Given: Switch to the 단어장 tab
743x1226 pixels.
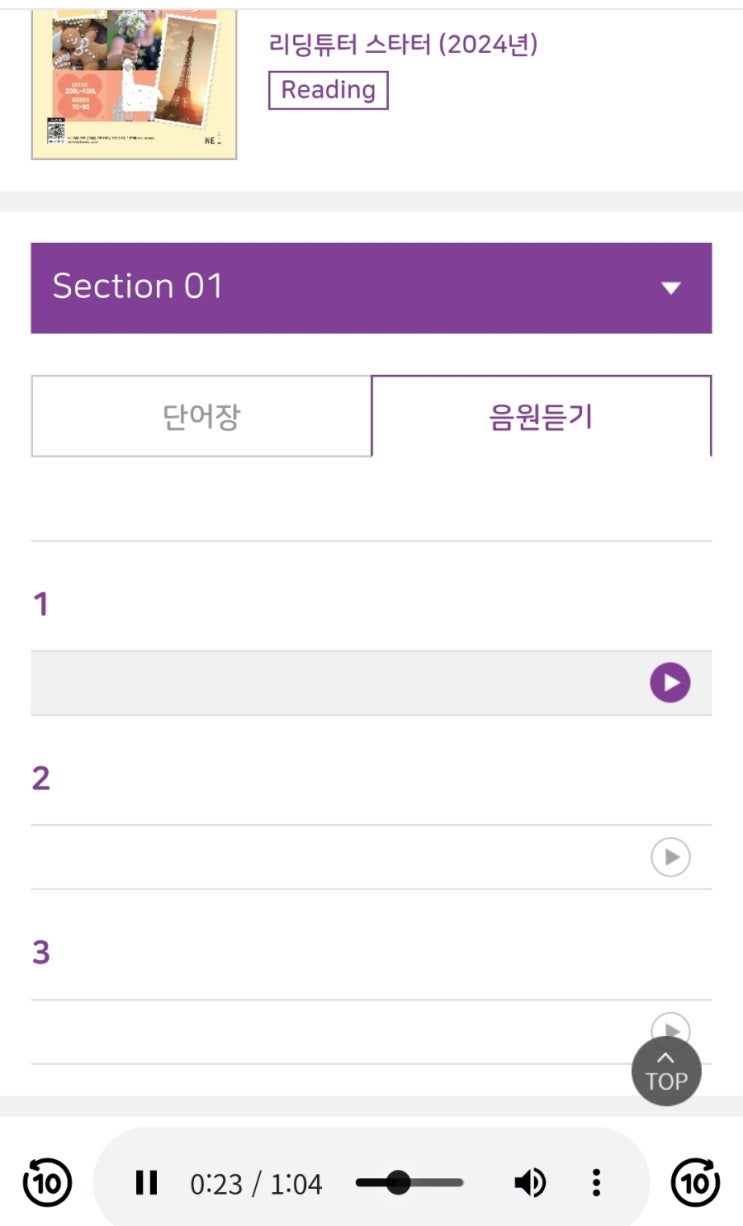Looking at the screenshot, I should pyautogui.click(x=201, y=416).
